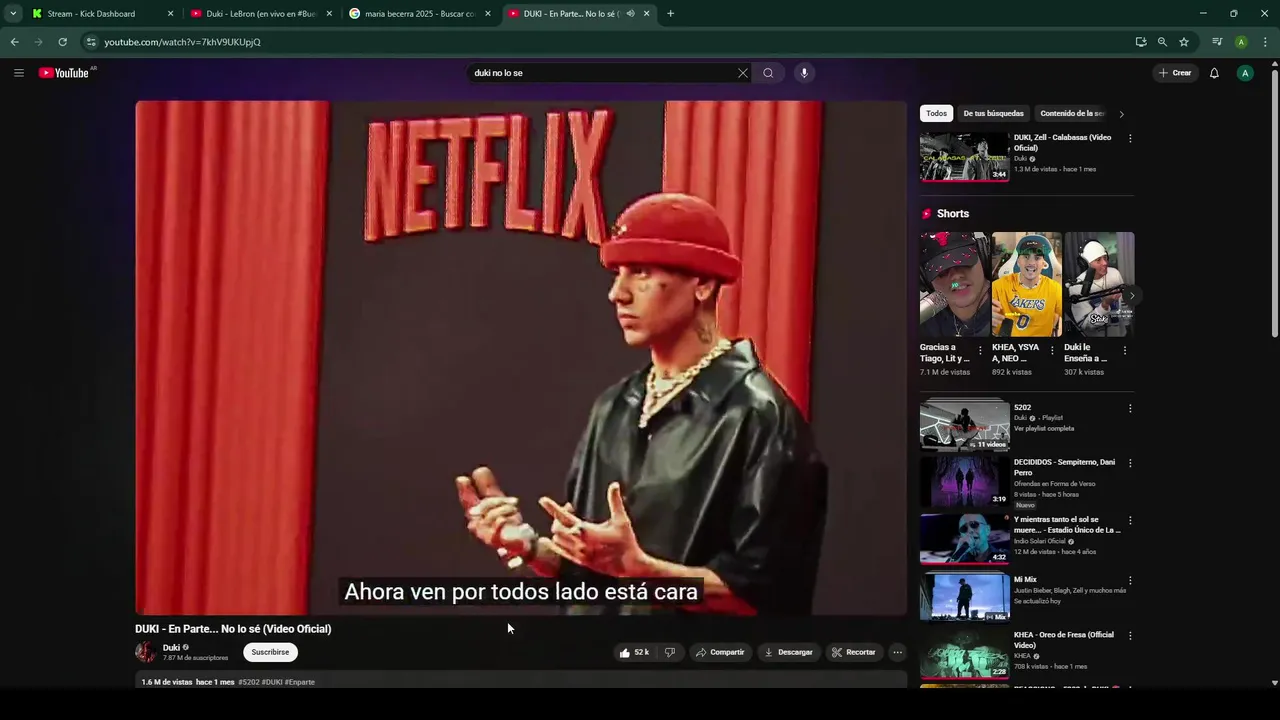
Task: Open the Gracias a Tiago short
Action: [954, 284]
